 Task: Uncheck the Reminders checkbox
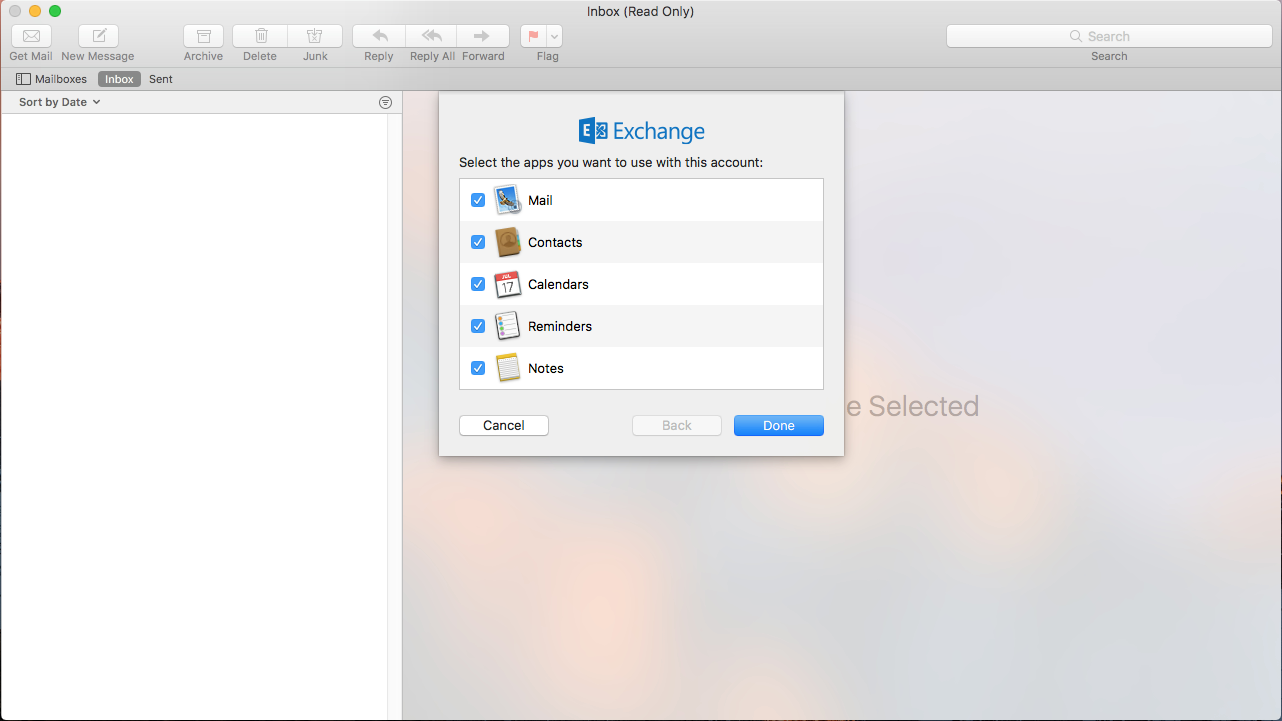[x=478, y=326]
